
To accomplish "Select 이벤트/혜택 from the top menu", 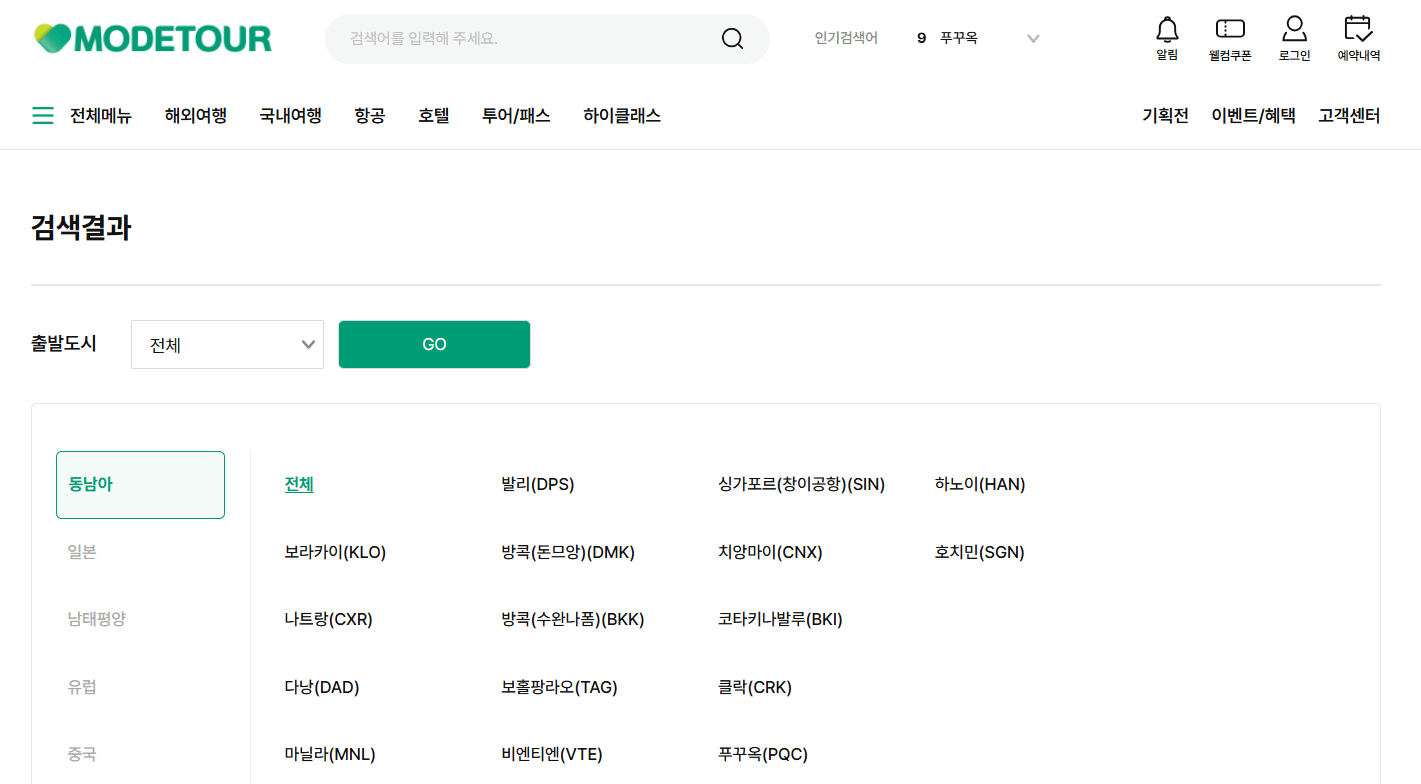I will coord(1252,115).
